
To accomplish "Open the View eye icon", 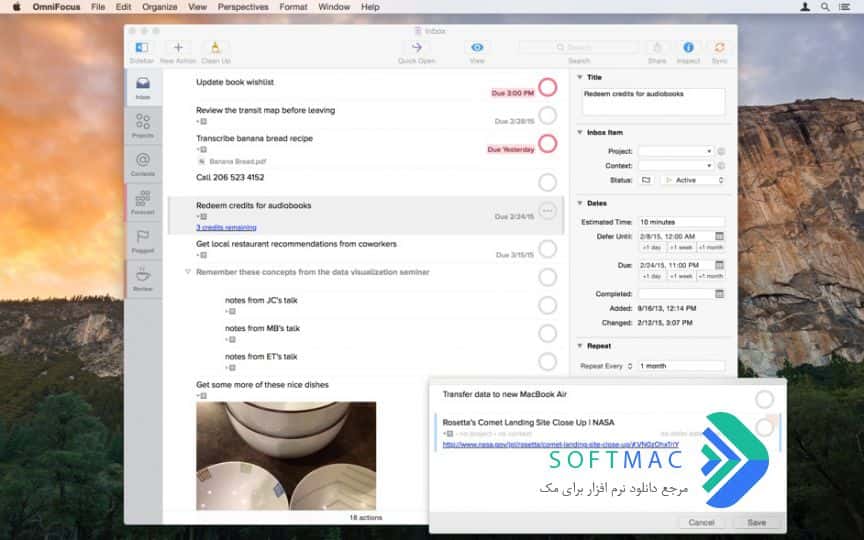I will pyautogui.click(x=477, y=48).
